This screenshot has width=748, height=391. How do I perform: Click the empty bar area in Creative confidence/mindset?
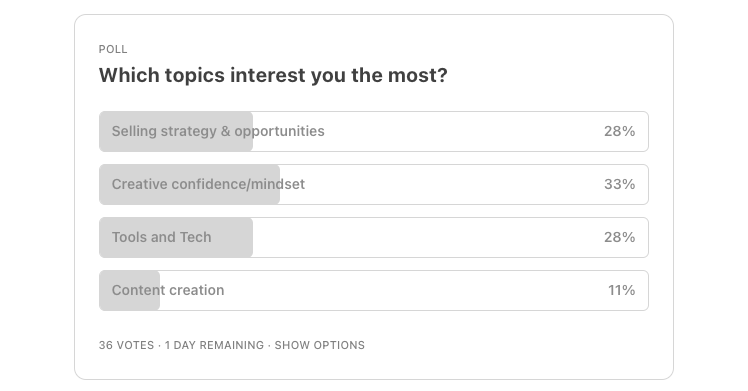(x=464, y=185)
